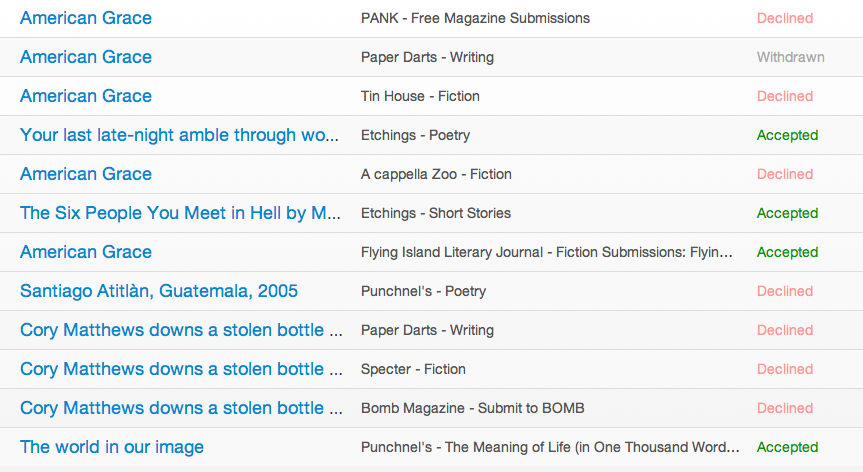Image resolution: width=863 pixels, height=472 pixels.
Task: Click "Declined" status in Specter - Fiction row
Action: pos(785,369)
